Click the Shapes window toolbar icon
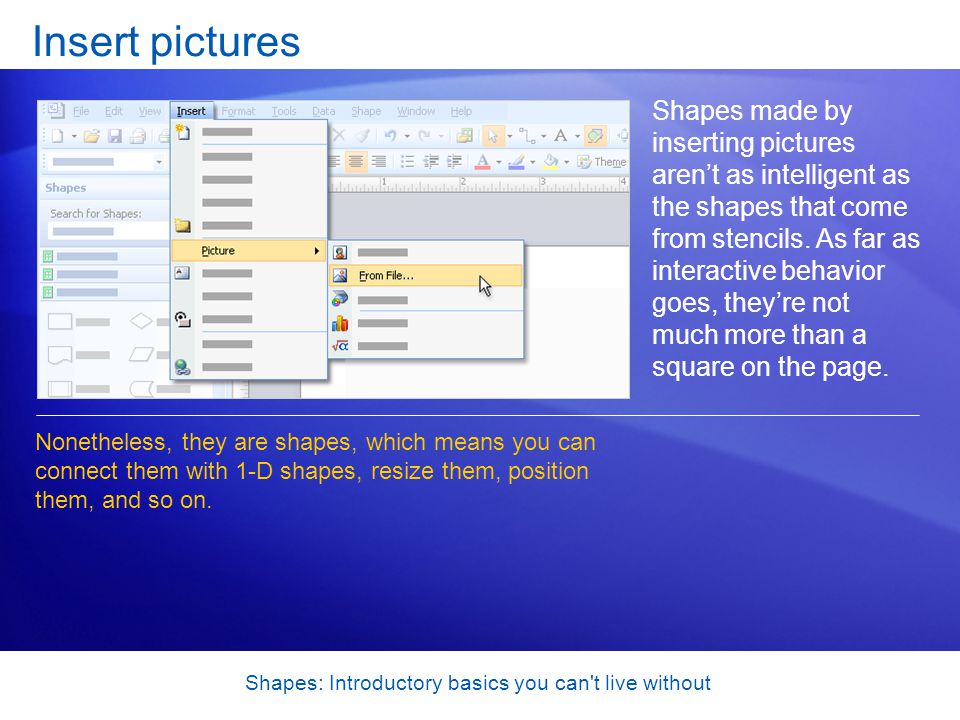 click(465, 135)
